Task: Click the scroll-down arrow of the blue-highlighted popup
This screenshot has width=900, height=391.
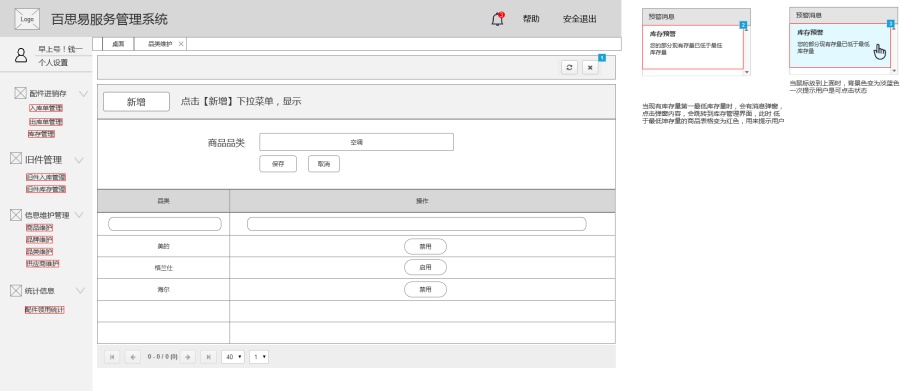Action: coord(894,71)
